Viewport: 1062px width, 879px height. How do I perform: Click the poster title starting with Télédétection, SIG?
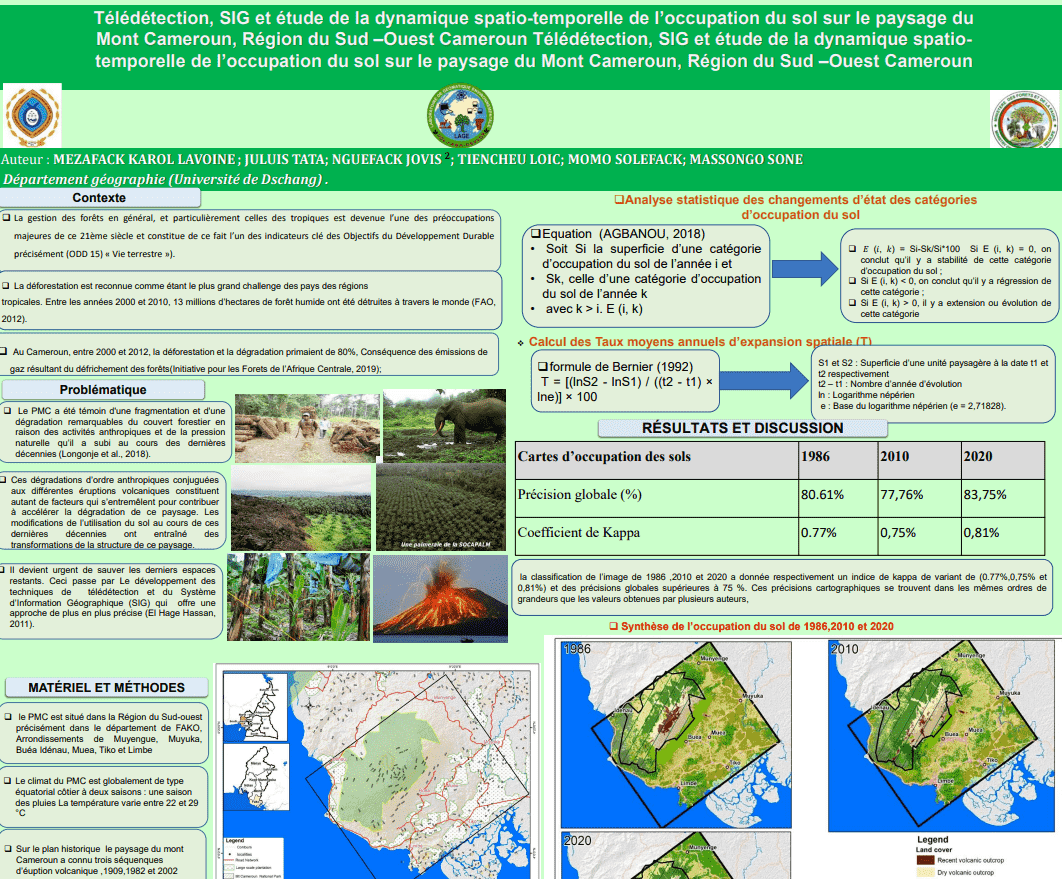534,39
